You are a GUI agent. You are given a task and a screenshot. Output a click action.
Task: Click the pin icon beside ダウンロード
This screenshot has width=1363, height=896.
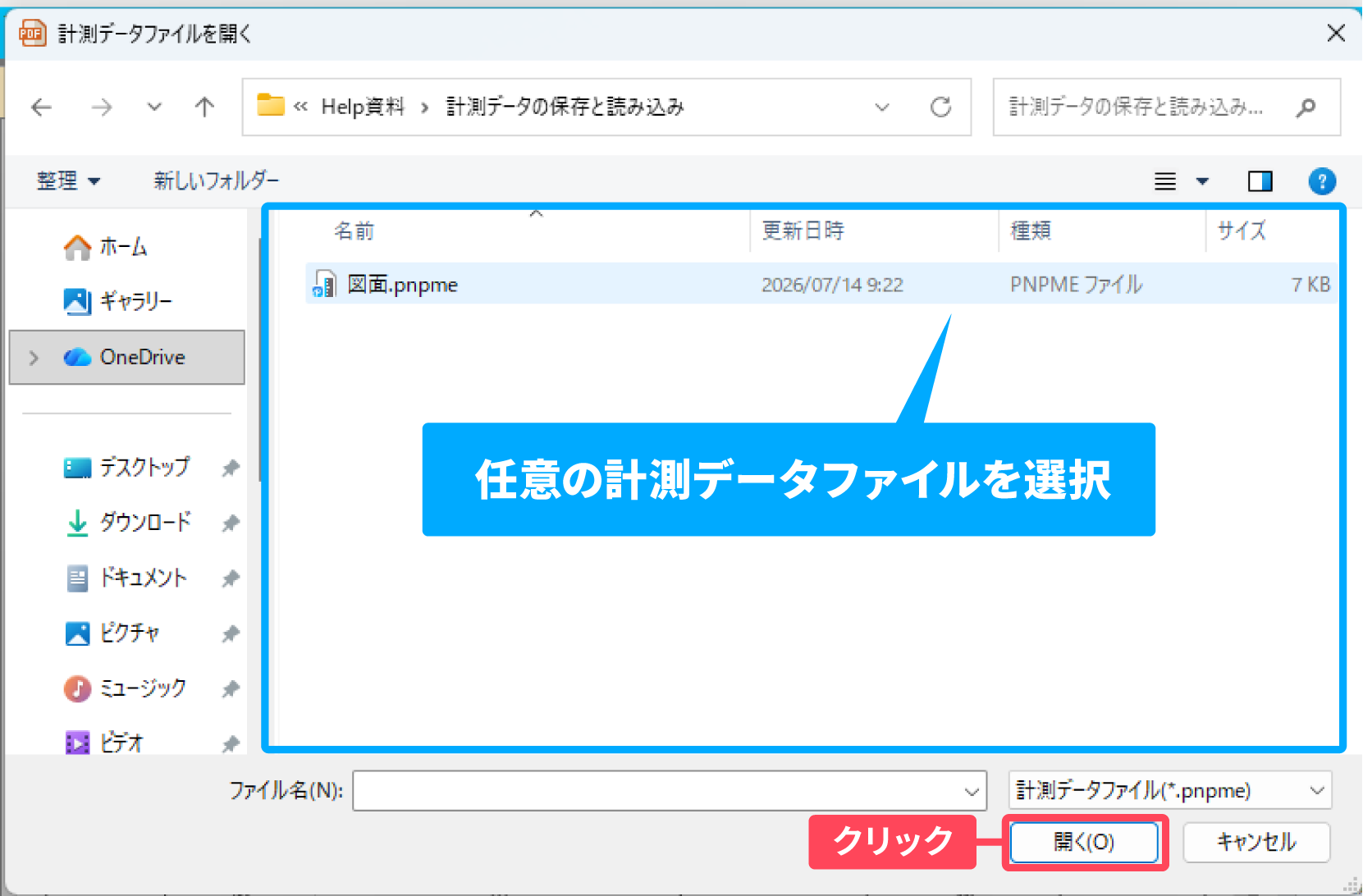(x=231, y=523)
